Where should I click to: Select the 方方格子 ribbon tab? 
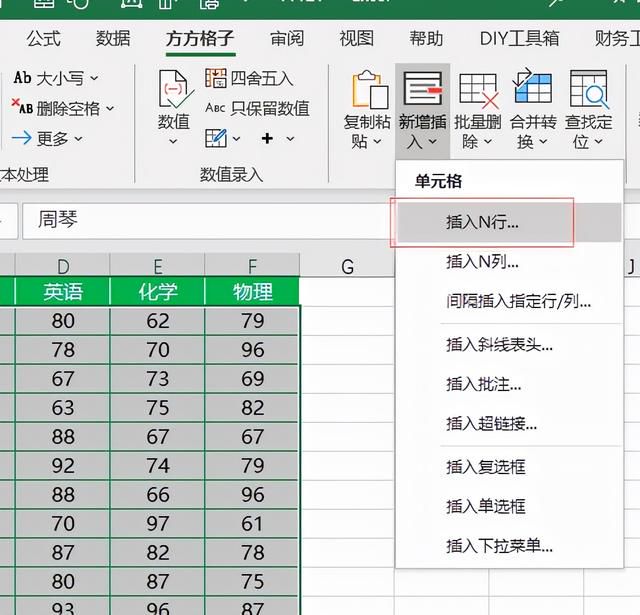200,39
